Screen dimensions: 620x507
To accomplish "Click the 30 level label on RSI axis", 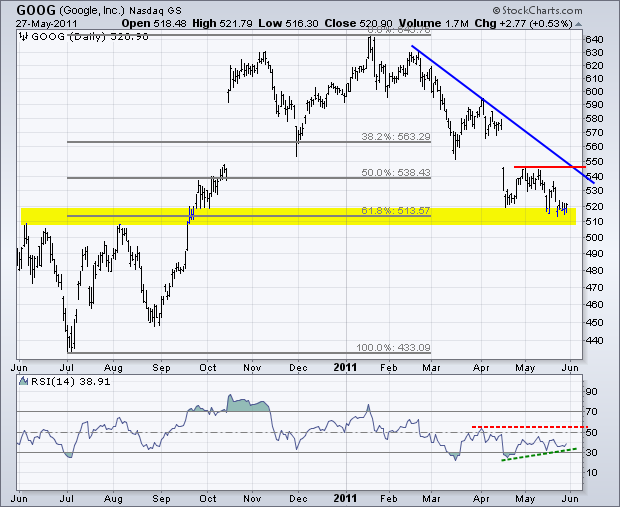I will point(592,452).
